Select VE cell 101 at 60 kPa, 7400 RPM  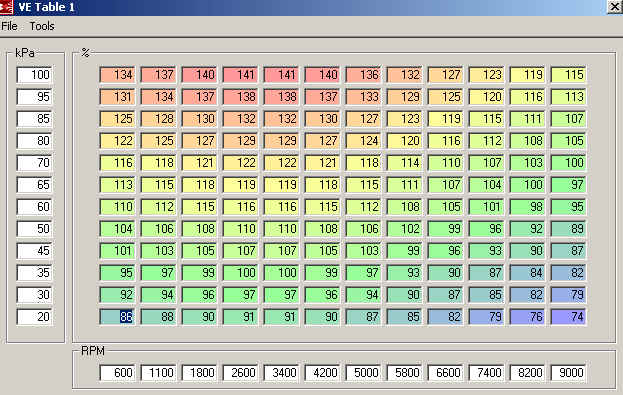coord(486,207)
